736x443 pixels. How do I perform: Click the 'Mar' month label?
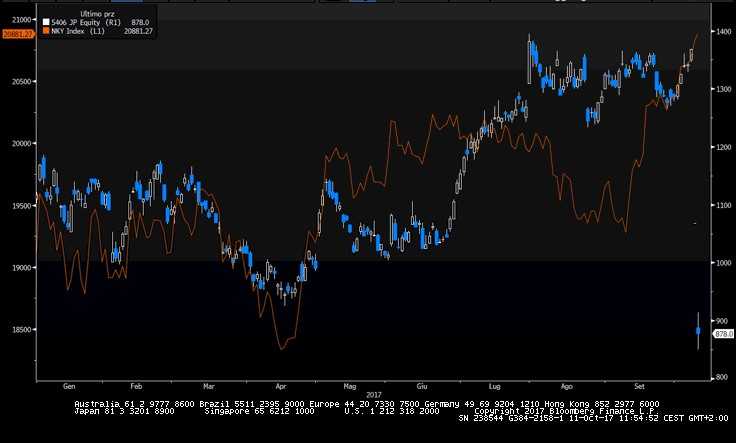click(209, 386)
